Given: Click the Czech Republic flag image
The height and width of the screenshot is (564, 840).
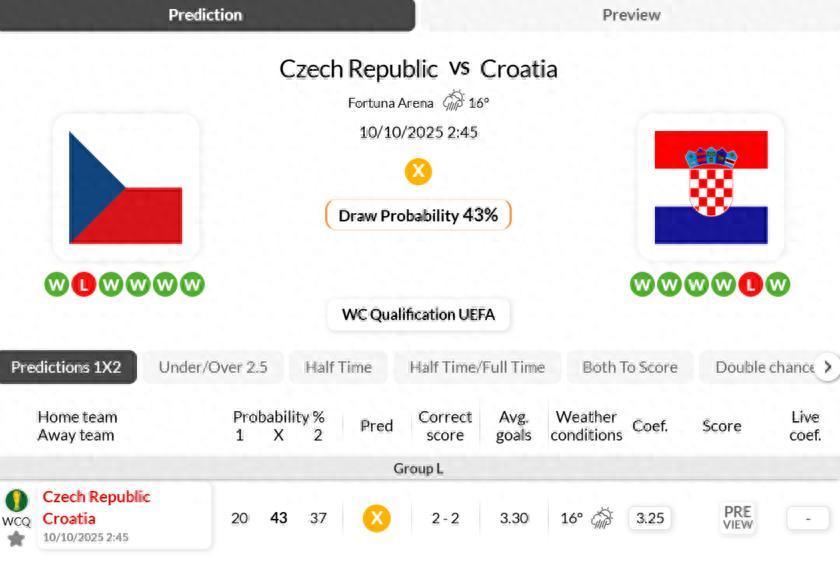Looking at the screenshot, I should [126, 188].
